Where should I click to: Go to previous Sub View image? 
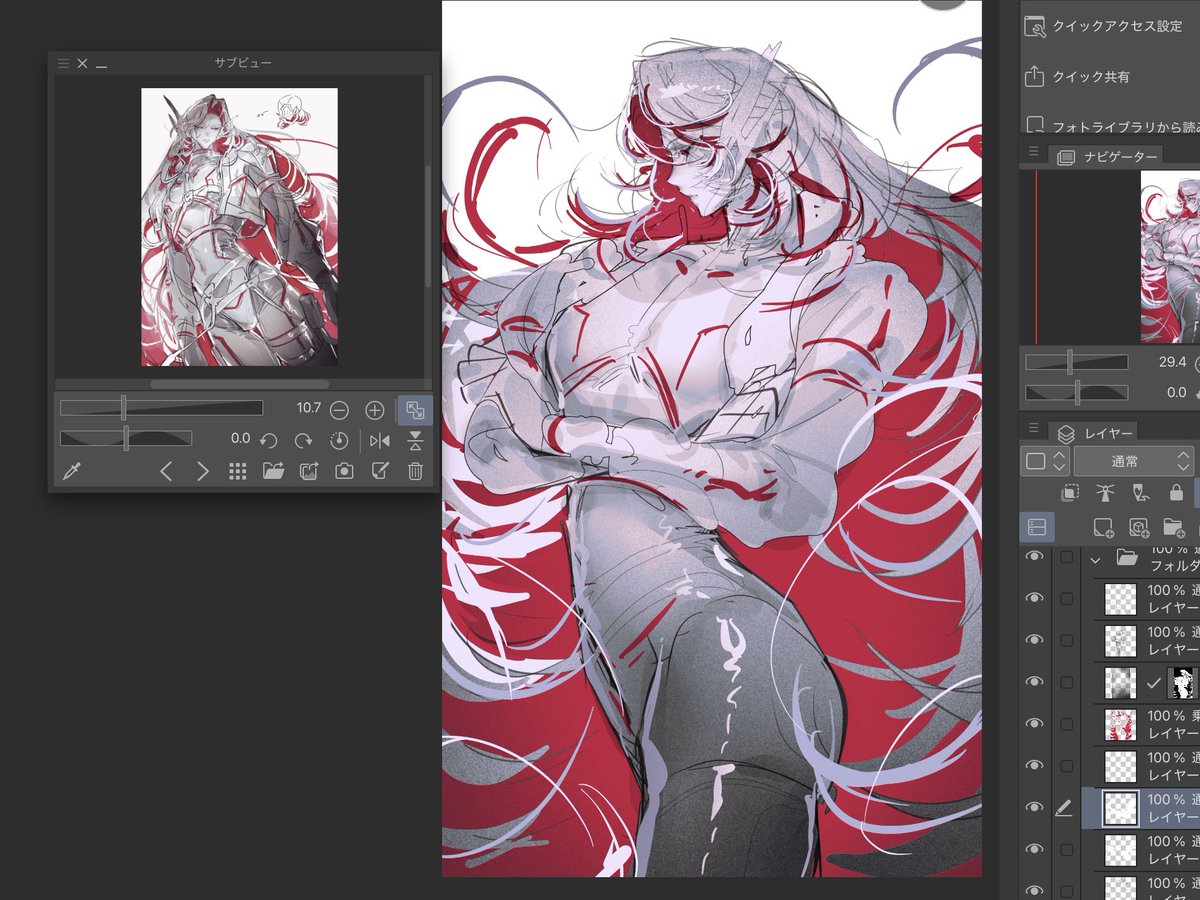(x=167, y=471)
